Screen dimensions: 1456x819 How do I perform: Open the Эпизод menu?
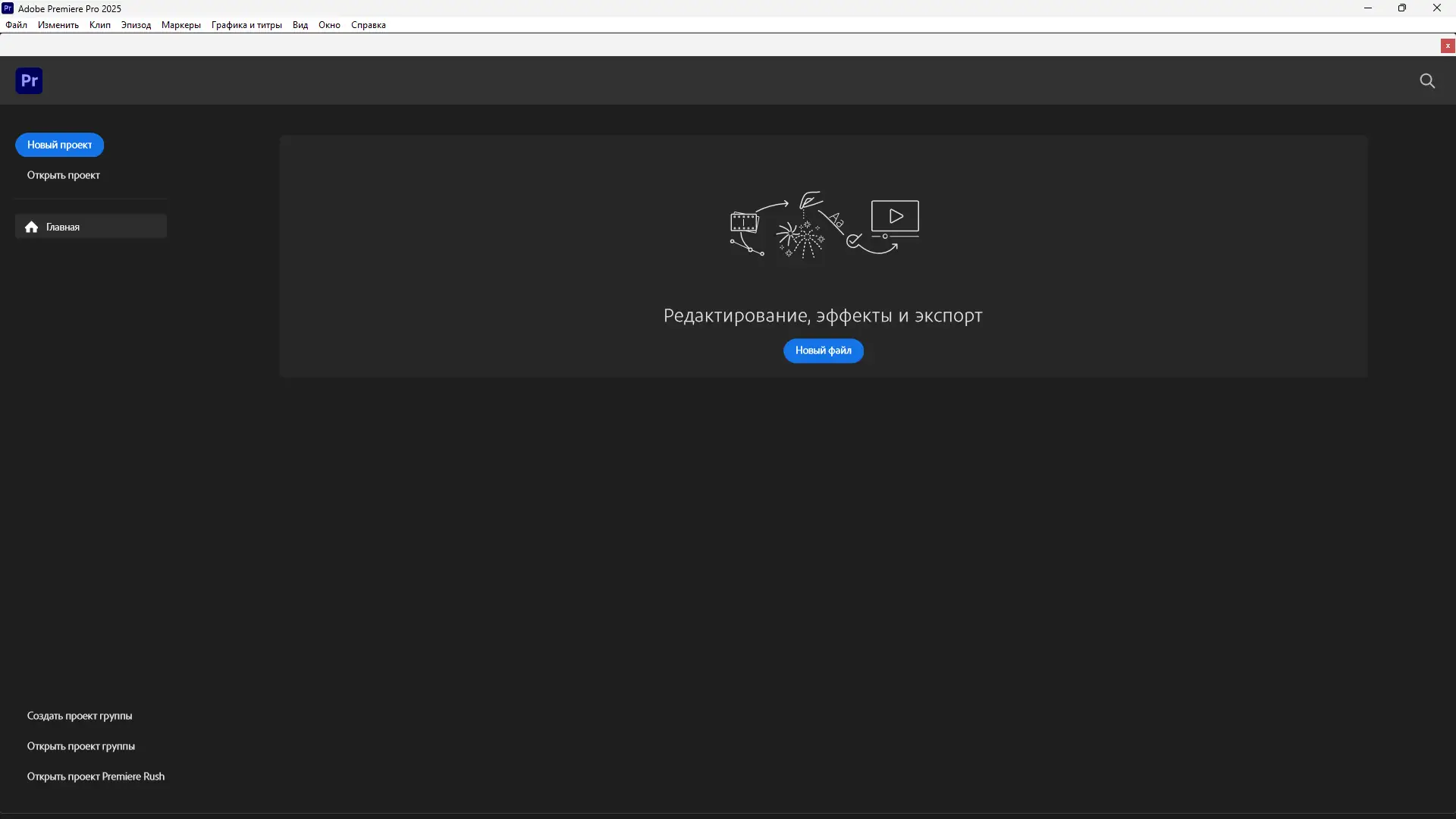pyautogui.click(x=136, y=25)
